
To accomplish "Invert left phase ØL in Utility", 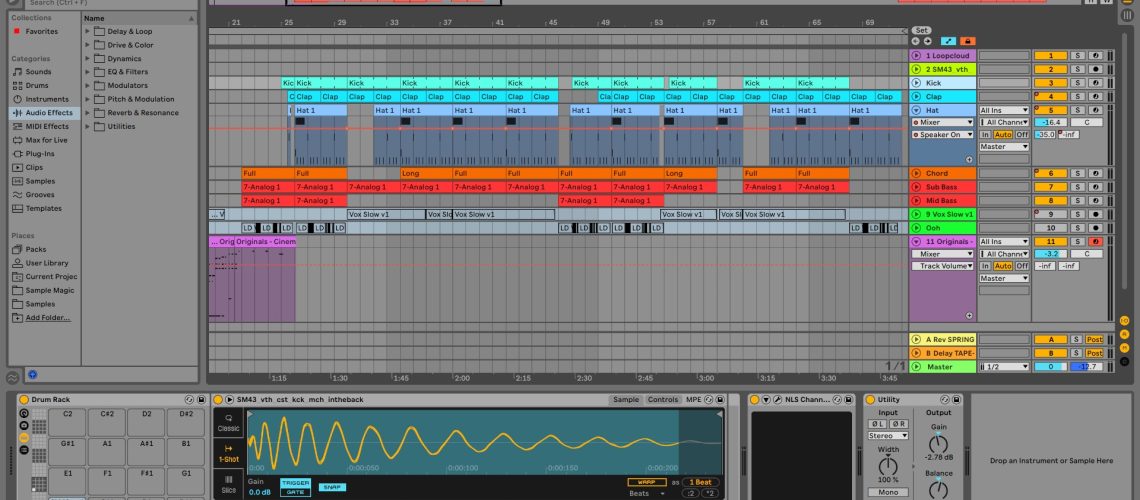I will click(x=878, y=424).
